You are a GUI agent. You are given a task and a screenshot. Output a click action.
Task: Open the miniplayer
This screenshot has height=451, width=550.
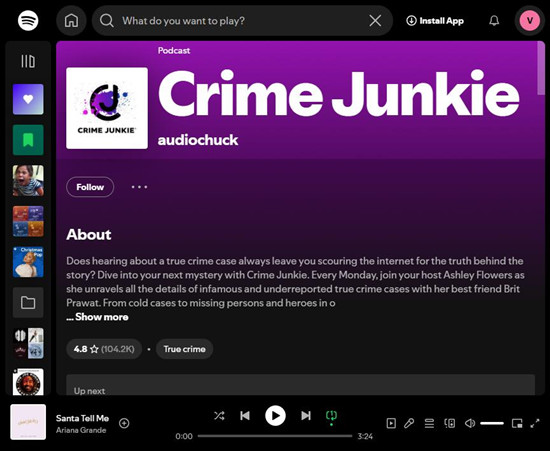[x=517, y=423]
